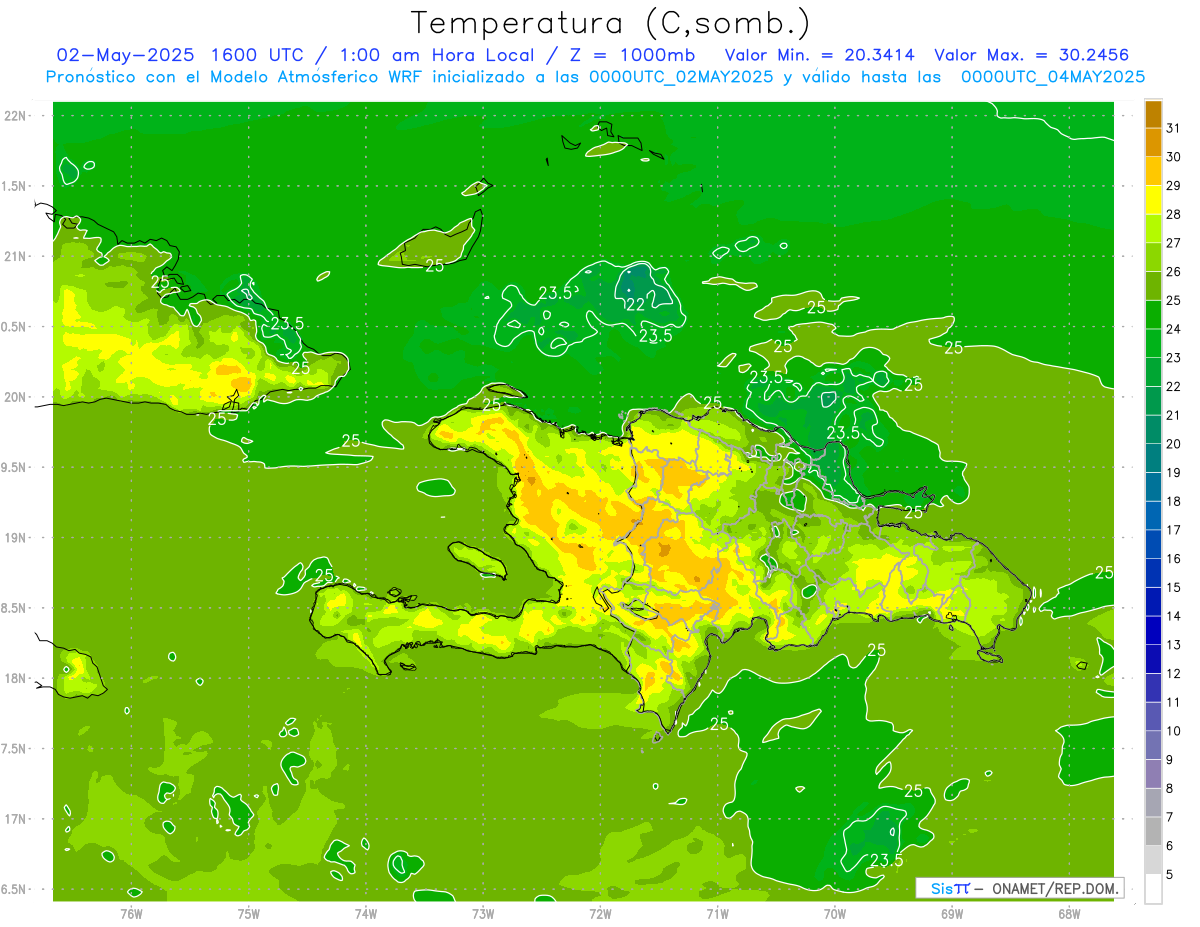Click the 76W longitude axis label
The height and width of the screenshot is (927, 1200).
click(131, 913)
